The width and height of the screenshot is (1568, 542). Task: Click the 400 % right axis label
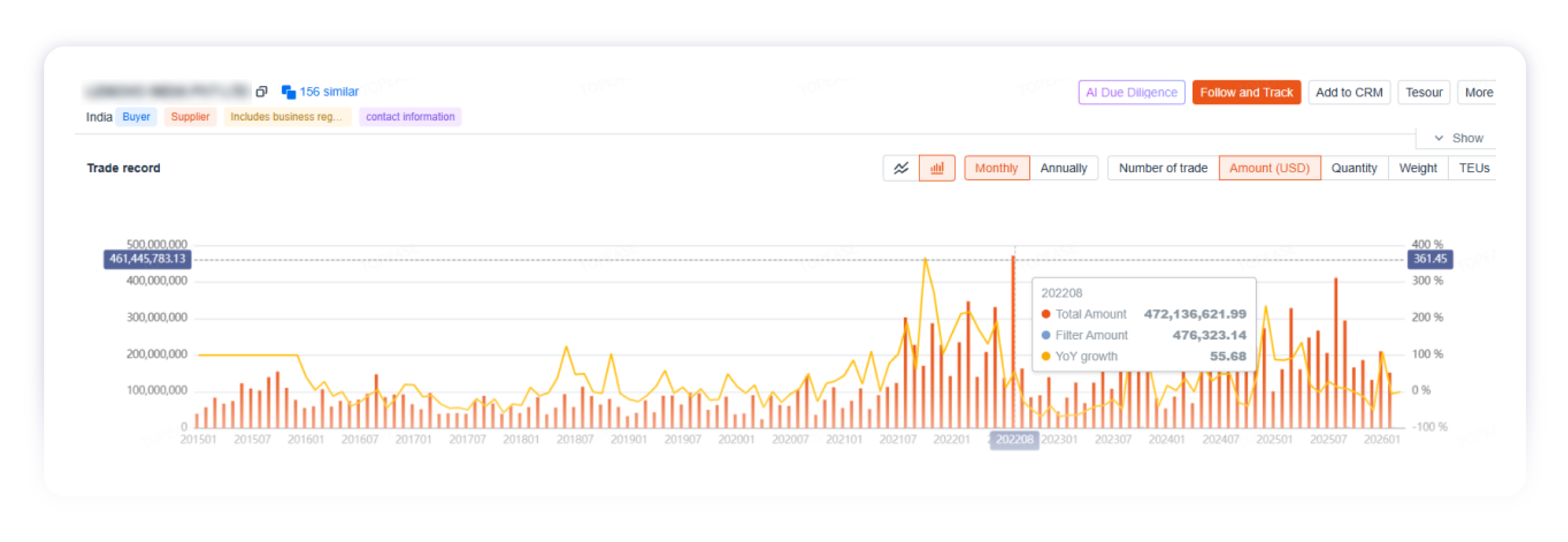pos(1427,245)
